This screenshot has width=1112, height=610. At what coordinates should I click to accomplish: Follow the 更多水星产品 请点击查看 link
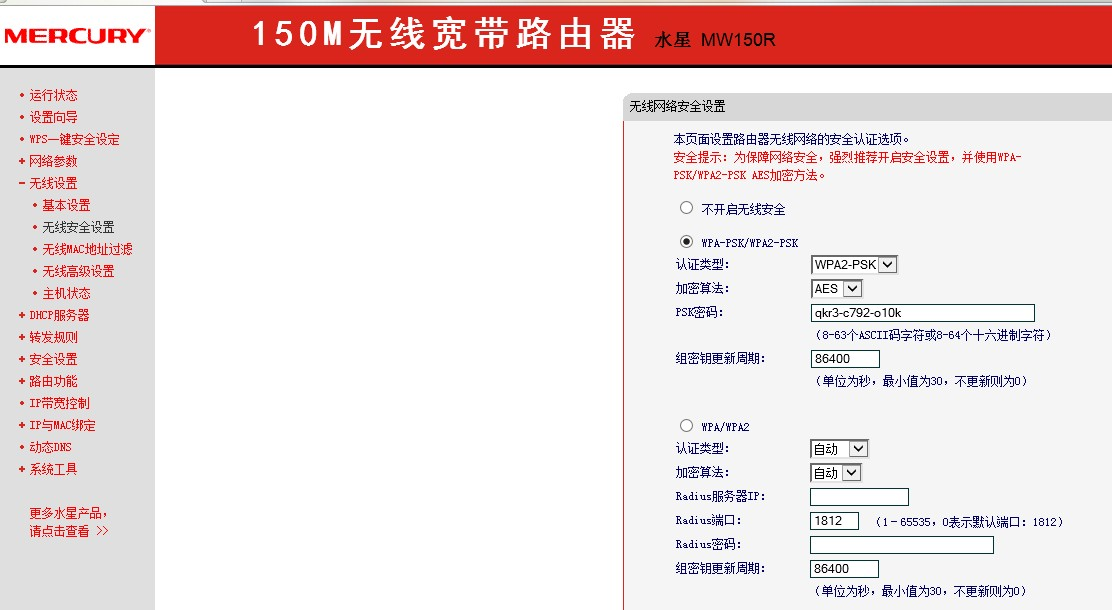point(69,522)
